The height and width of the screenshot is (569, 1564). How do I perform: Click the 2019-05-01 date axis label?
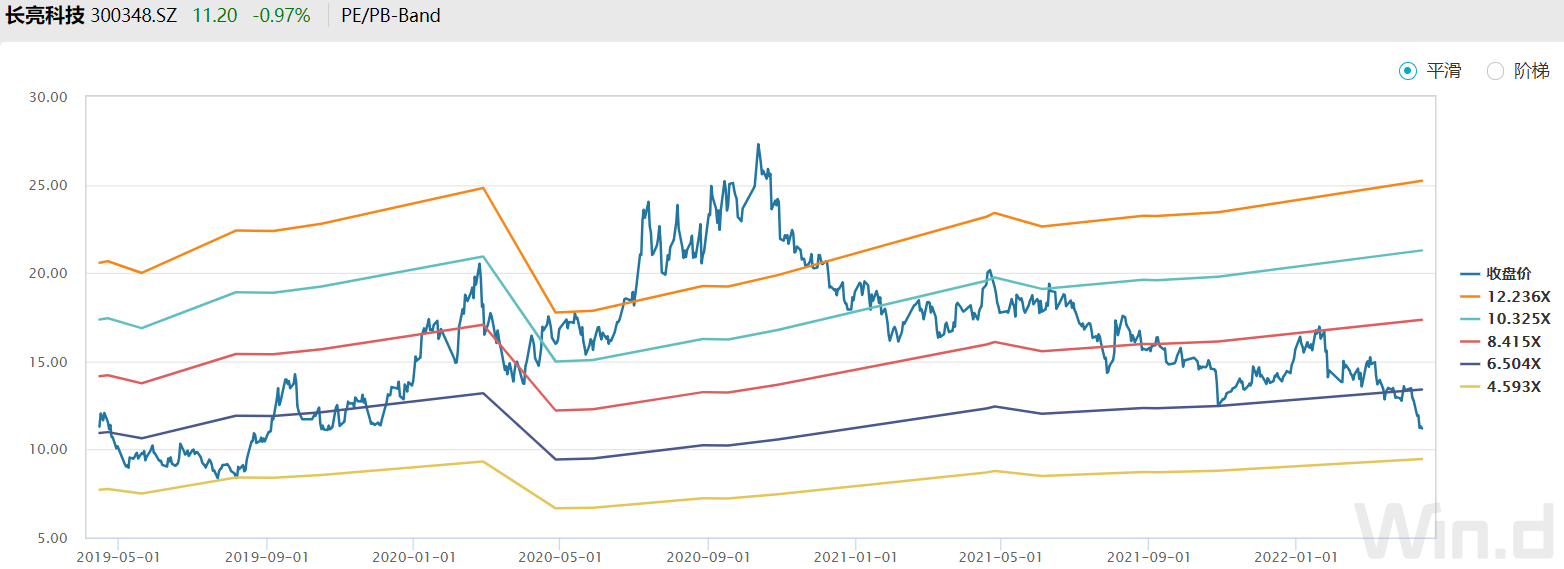(119, 555)
